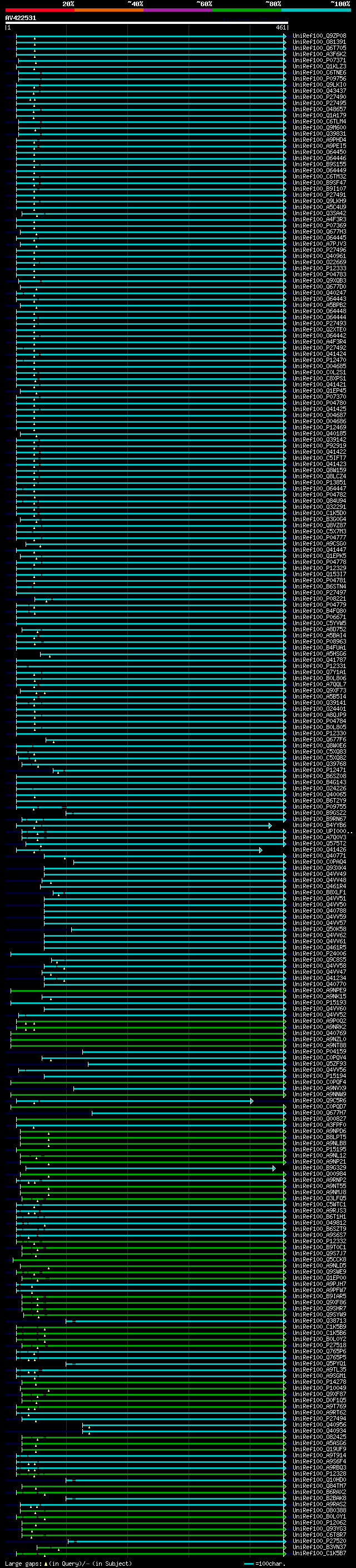Select UniRef100_P12471 label
356x1568 pixels.
pos(319,770)
